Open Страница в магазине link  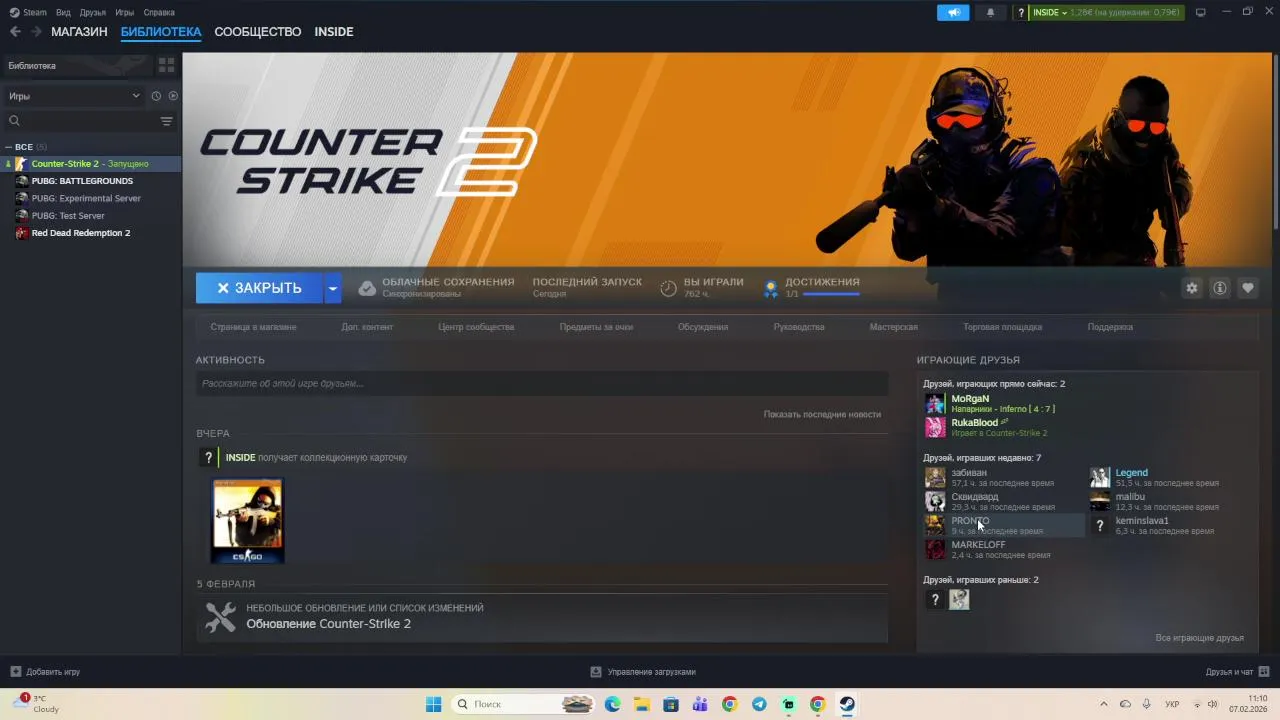pos(253,327)
